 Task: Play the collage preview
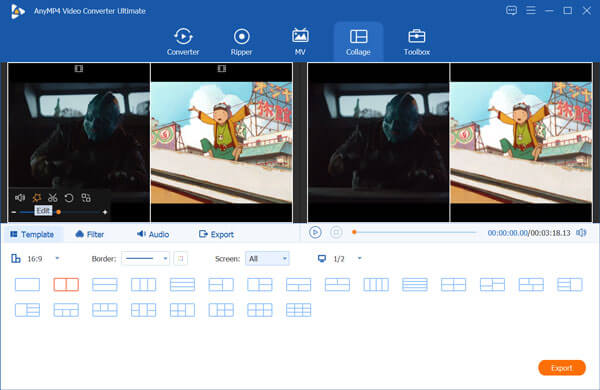[x=315, y=232]
